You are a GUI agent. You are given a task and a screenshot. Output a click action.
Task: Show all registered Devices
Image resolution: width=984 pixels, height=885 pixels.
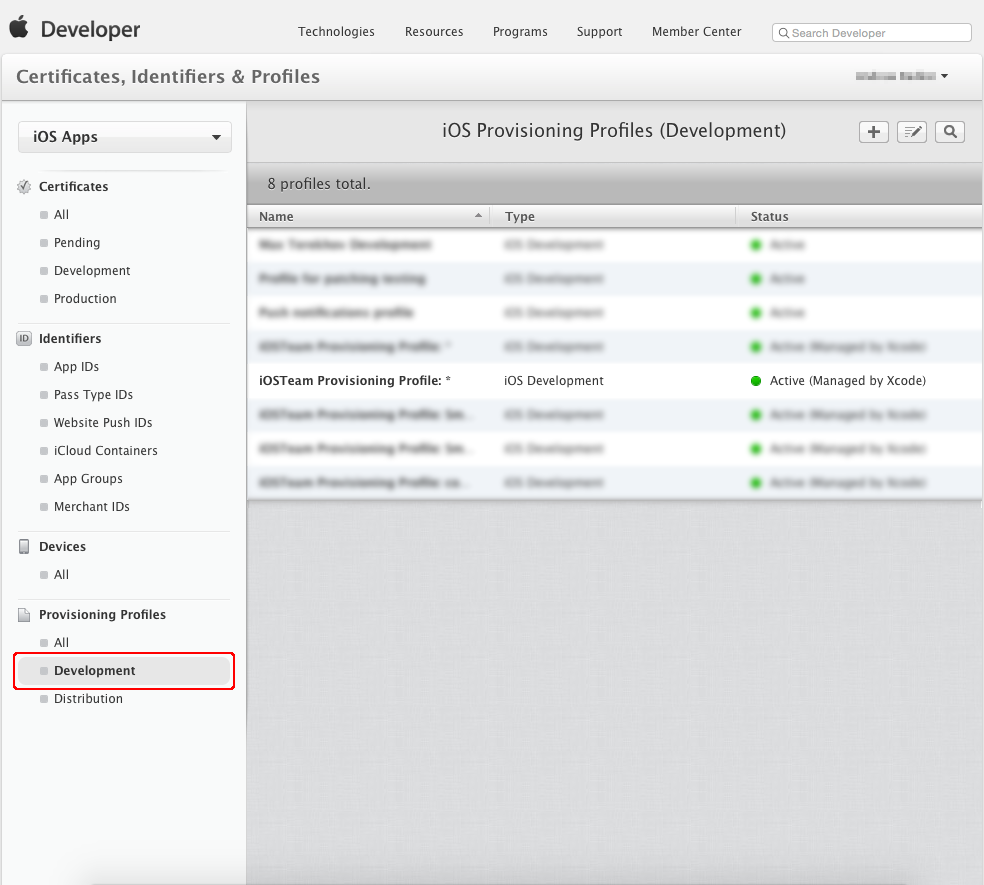tap(62, 574)
